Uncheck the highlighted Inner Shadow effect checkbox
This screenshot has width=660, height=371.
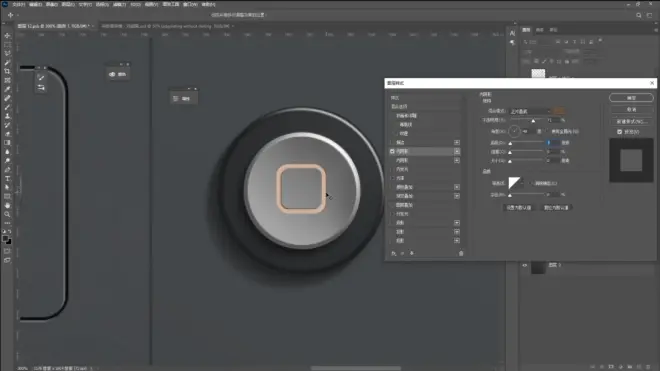point(392,151)
